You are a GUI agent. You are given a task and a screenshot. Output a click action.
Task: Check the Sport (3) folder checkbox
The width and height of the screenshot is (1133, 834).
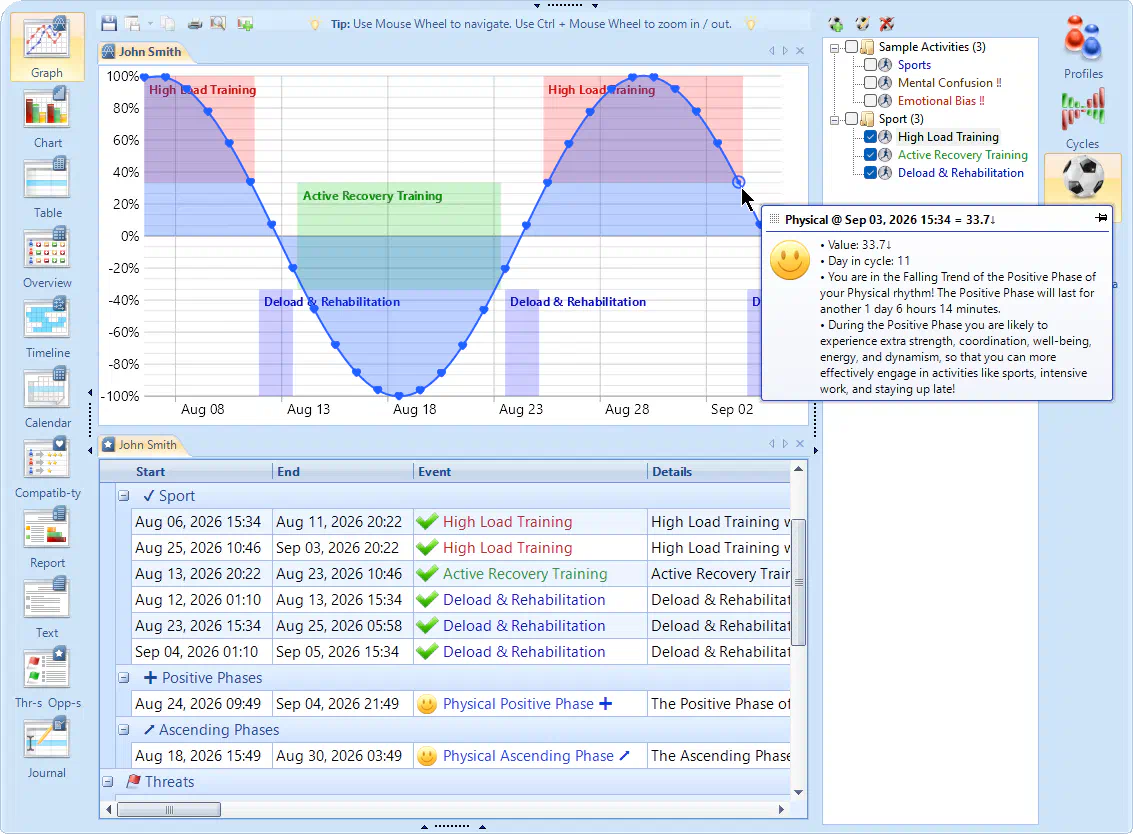852,119
